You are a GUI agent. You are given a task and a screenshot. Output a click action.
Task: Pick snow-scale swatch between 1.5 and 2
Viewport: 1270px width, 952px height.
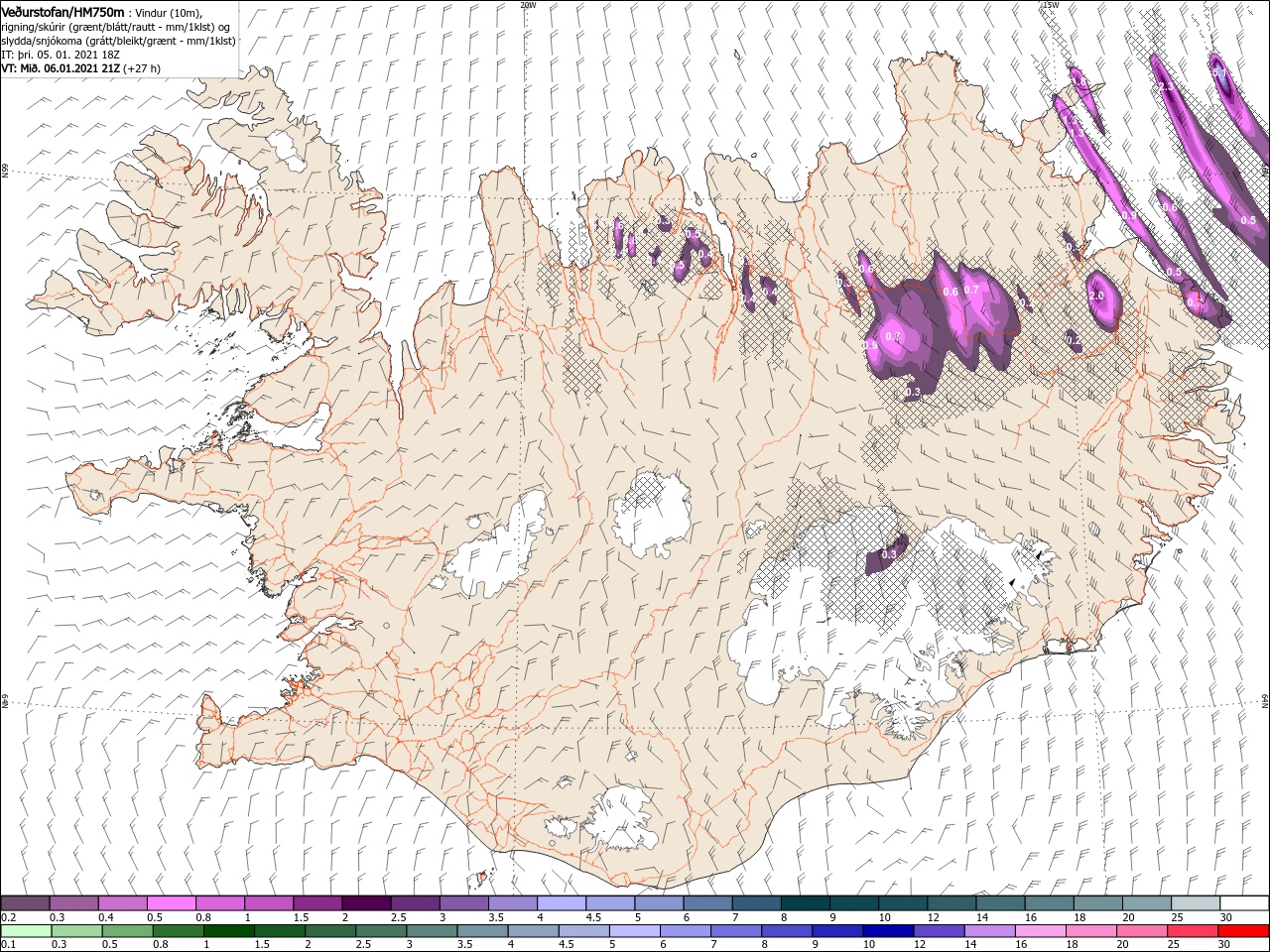coord(317,903)
